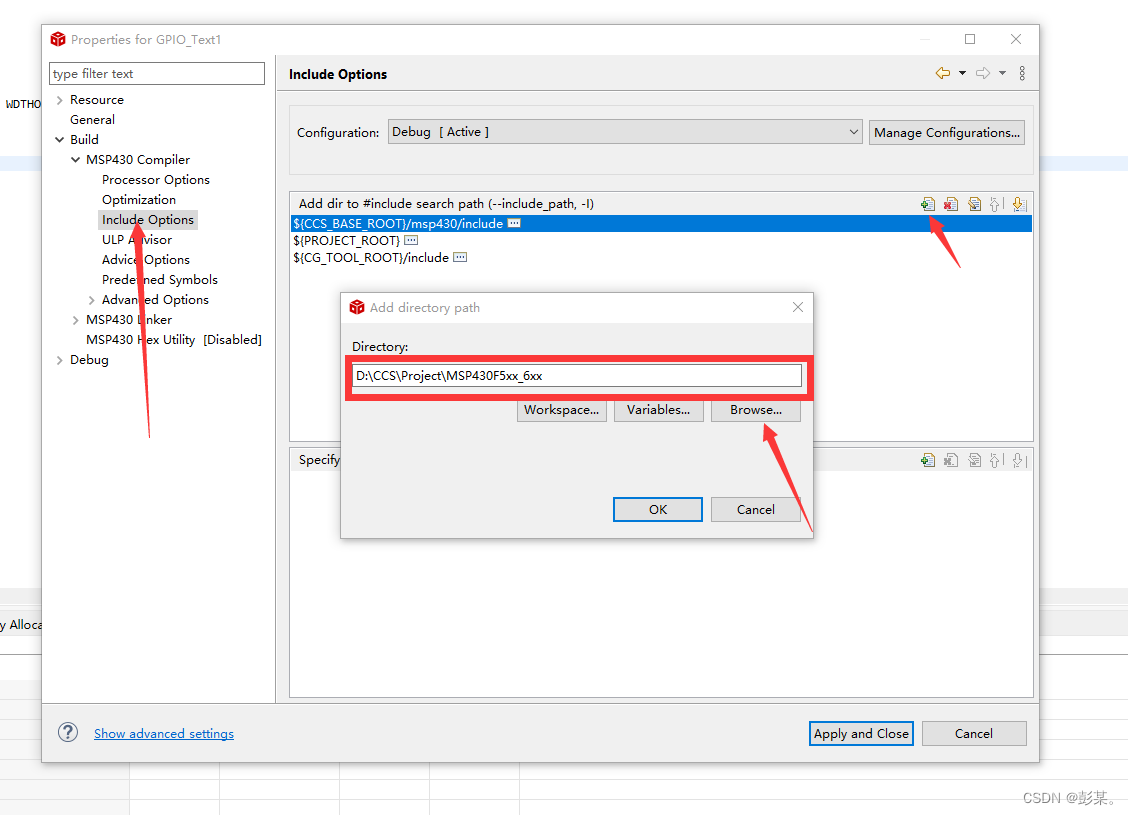
Task: Click Move Down icon in lower Specify panel
Action: [1019, 460]
